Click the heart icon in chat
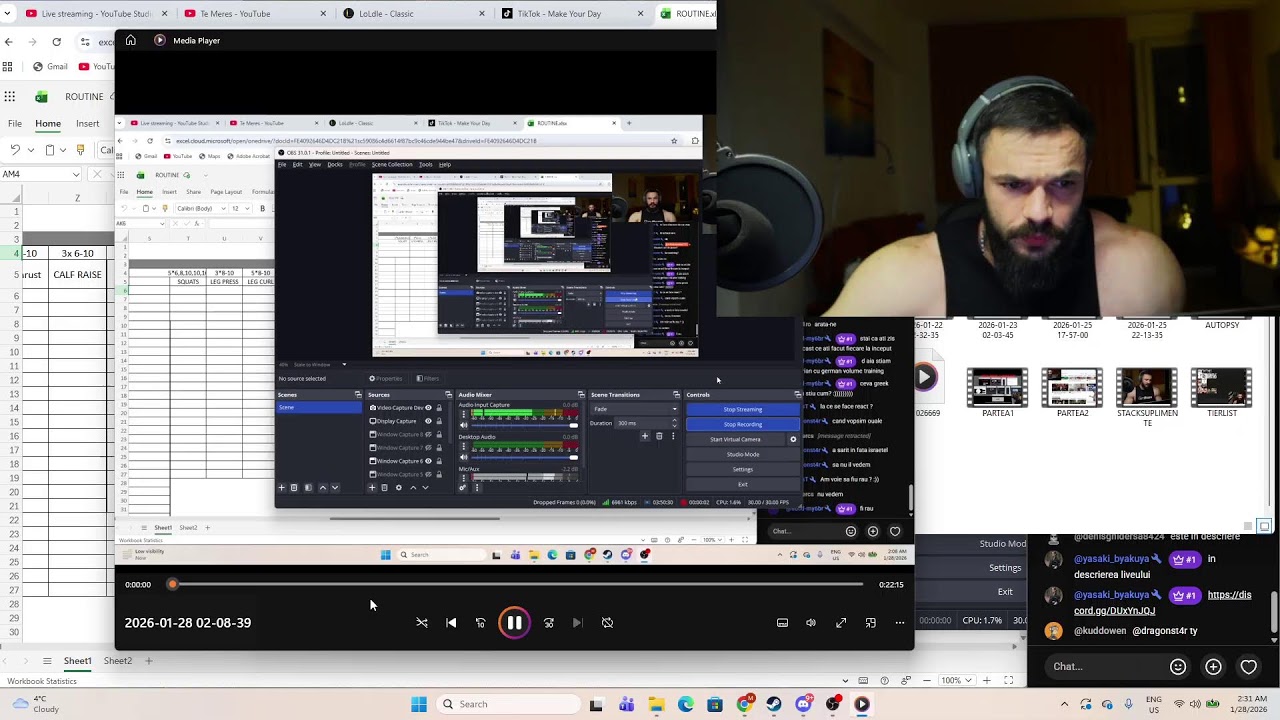Image resolution: width=1280 pixels, height=720 pixels. (x=1248, y=667)
